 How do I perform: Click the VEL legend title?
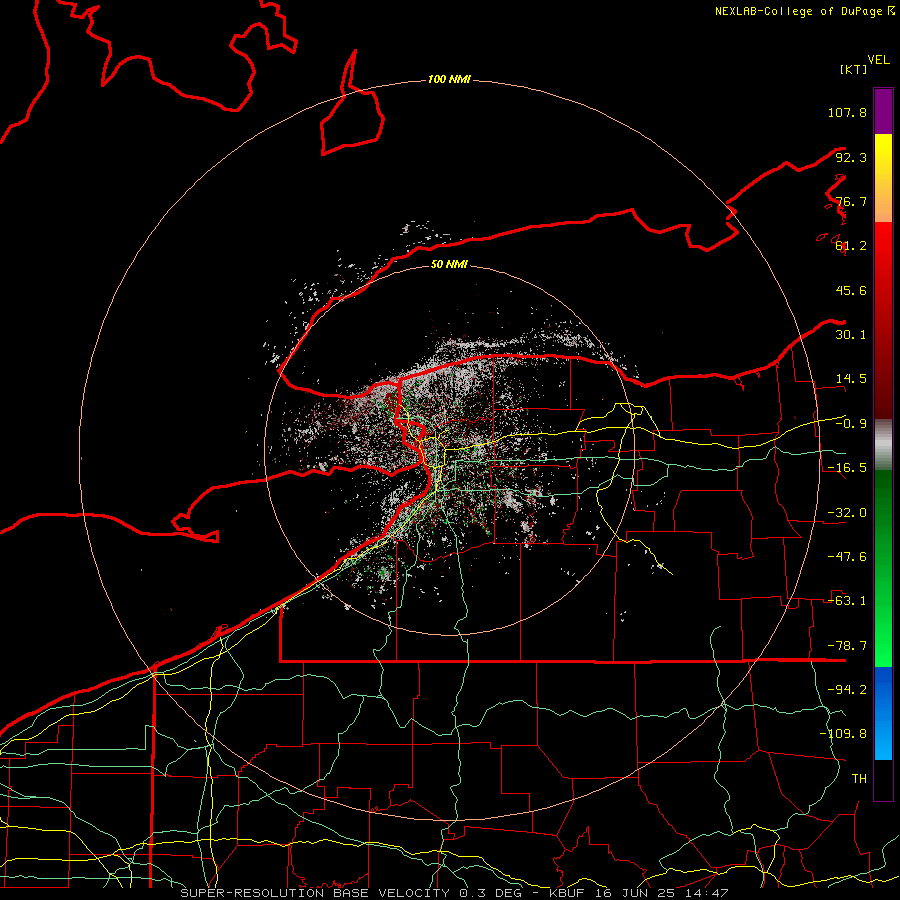click(878, 60)
